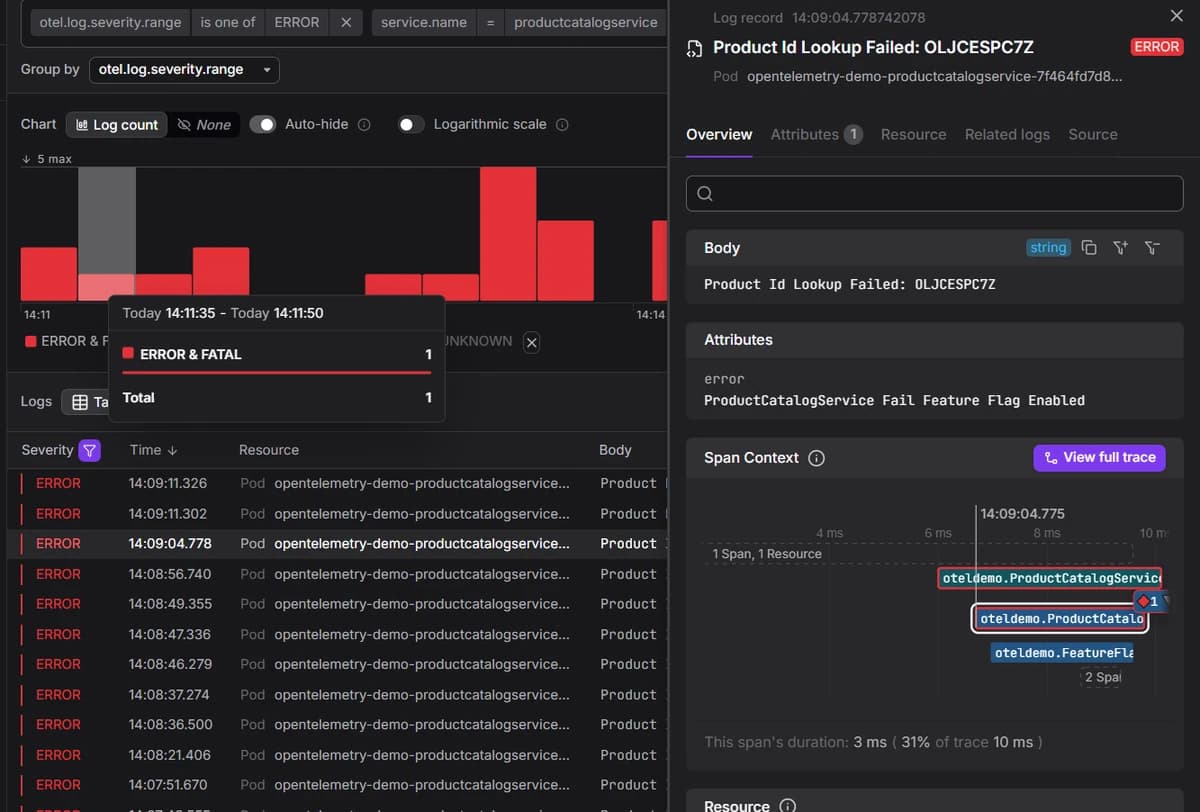Open the Logs table view selector

click(88, 402)
